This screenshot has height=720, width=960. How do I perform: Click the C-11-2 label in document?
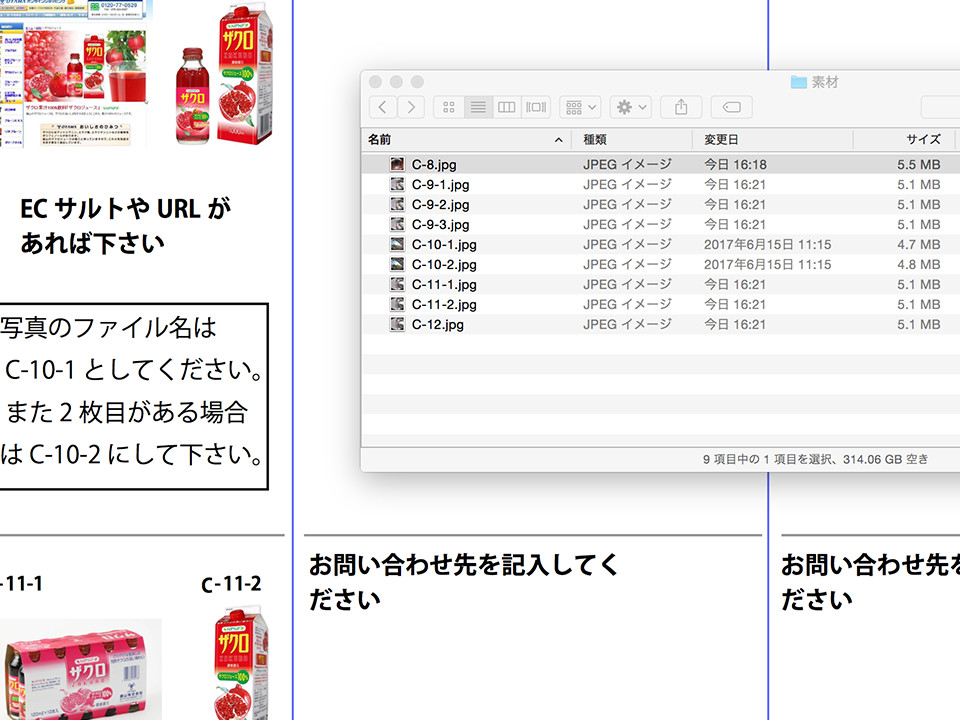(x=231, y=584)
